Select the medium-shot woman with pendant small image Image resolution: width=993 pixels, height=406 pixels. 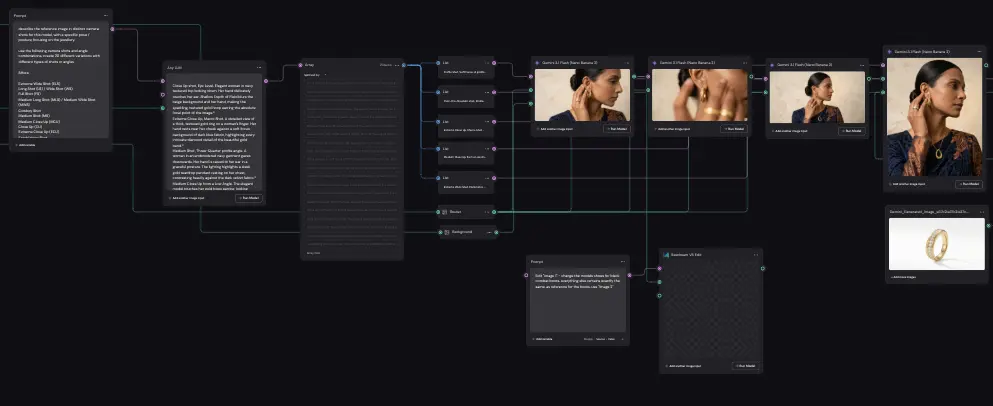coord(817,97)
